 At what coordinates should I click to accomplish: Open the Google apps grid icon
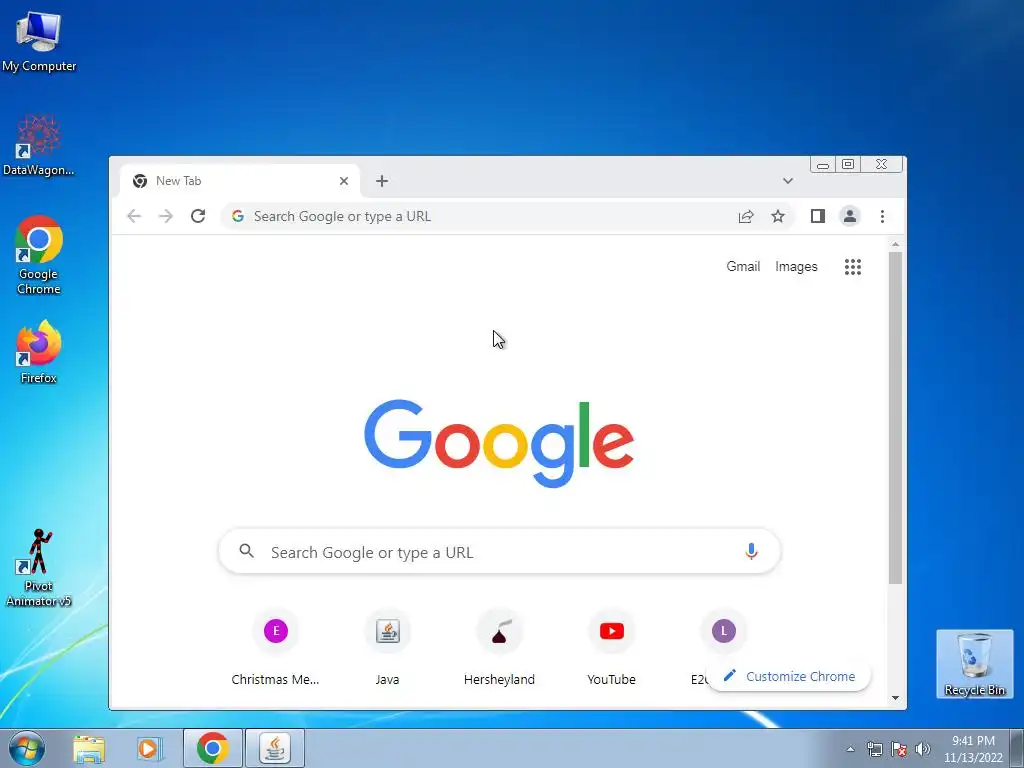tap(853, 266)
